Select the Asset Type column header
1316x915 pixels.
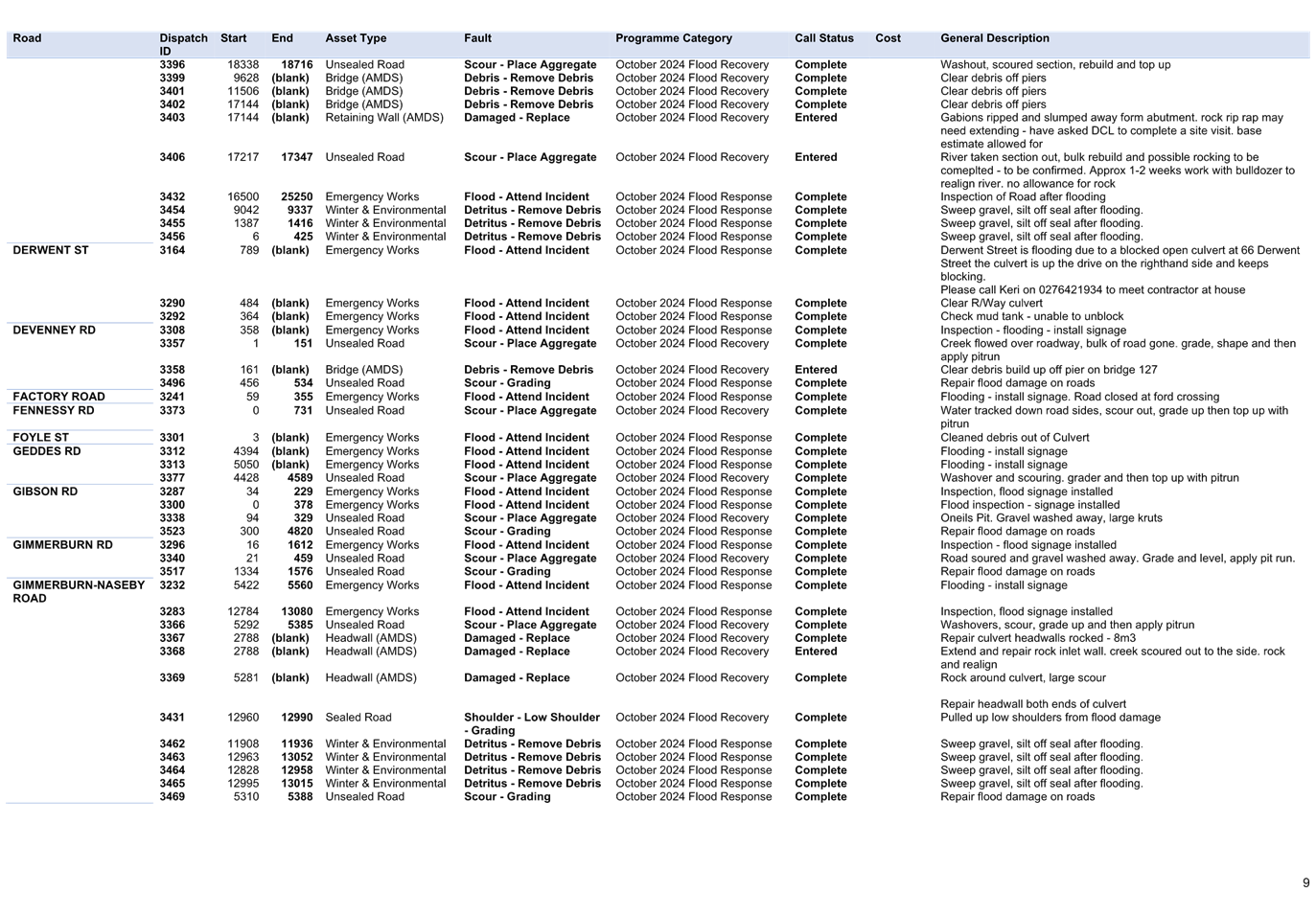point(356,38)
